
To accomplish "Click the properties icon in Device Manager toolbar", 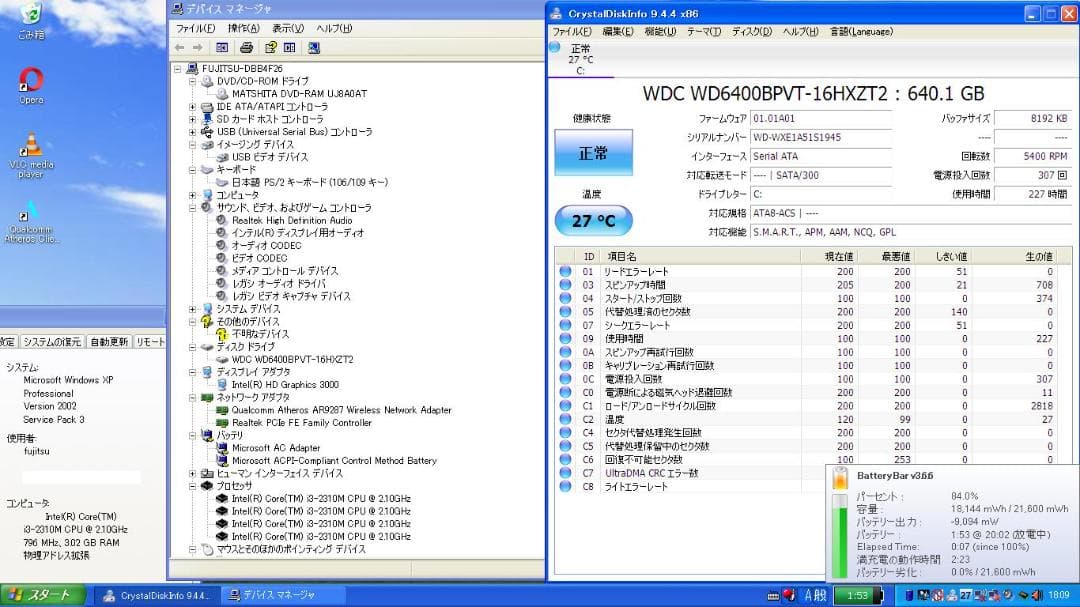I will click(271, 48).
